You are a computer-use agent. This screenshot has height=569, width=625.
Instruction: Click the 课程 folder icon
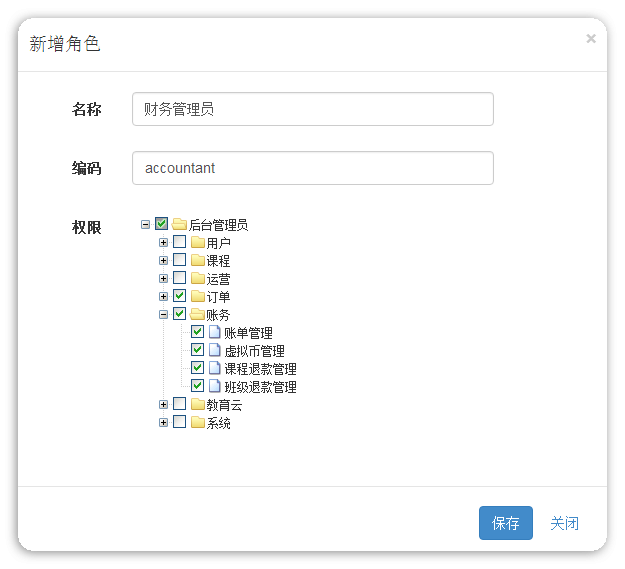pos(198,260)
